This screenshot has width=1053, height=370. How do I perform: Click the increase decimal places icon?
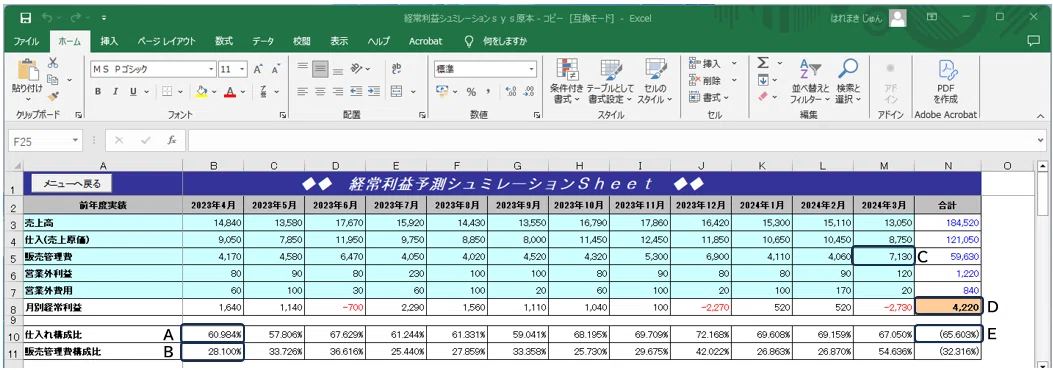pyautogui.click(x=510, y=91)
